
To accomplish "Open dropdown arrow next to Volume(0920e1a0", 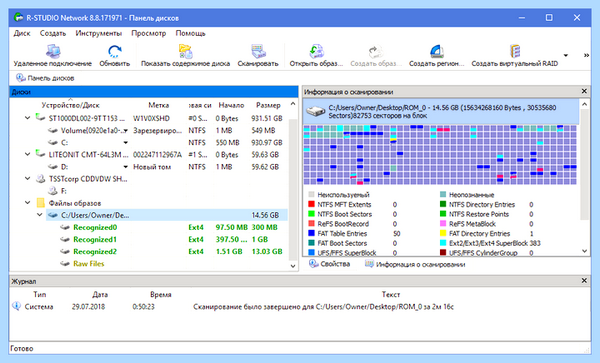I will (126, 131).
